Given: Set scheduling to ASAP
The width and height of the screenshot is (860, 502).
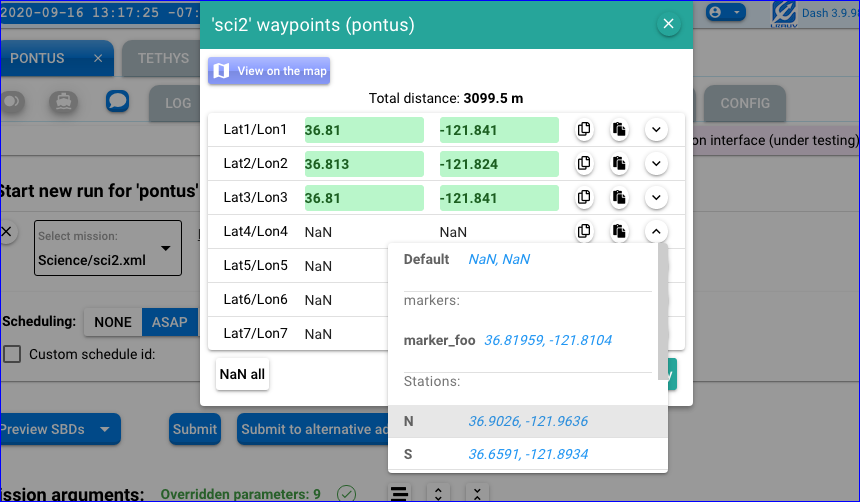Looking at the screenshot, I should click(169, 322).
